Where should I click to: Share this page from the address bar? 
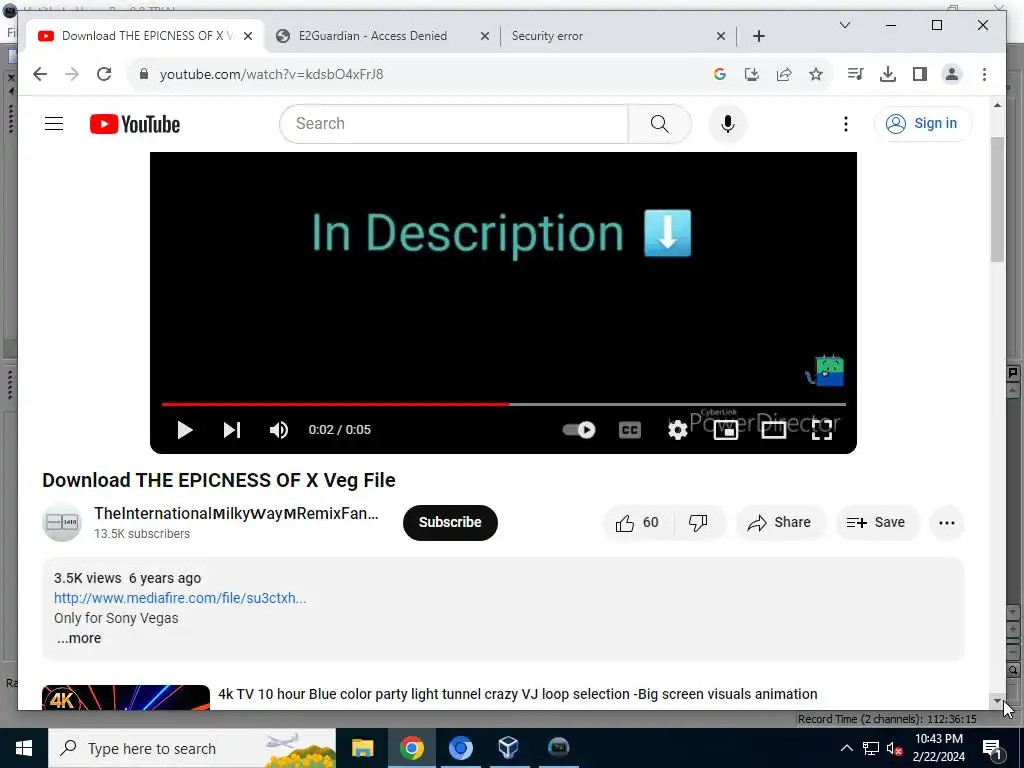[784, 74]
